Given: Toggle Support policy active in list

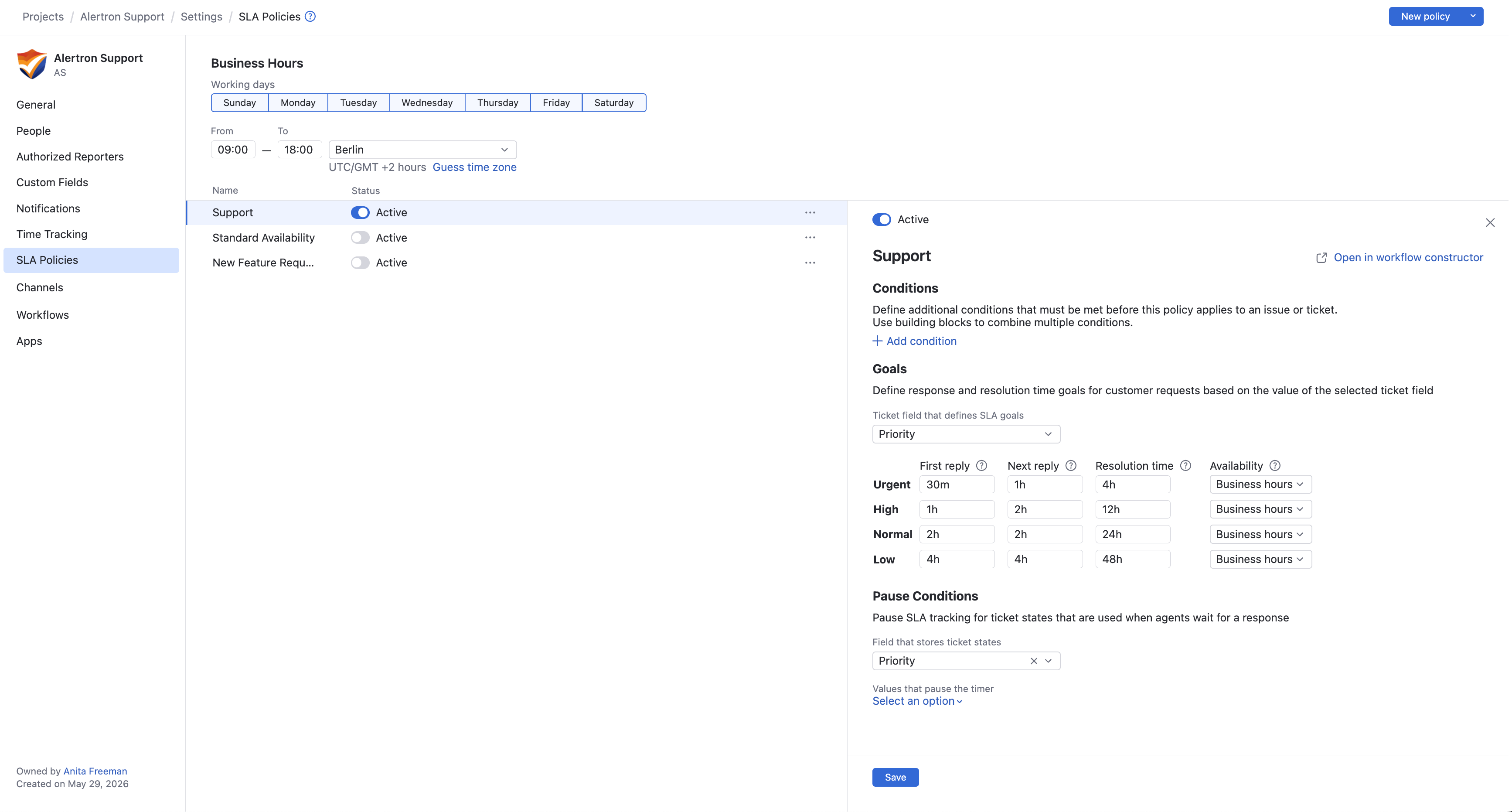Looking at the screenshot, I should coord(360,212).
